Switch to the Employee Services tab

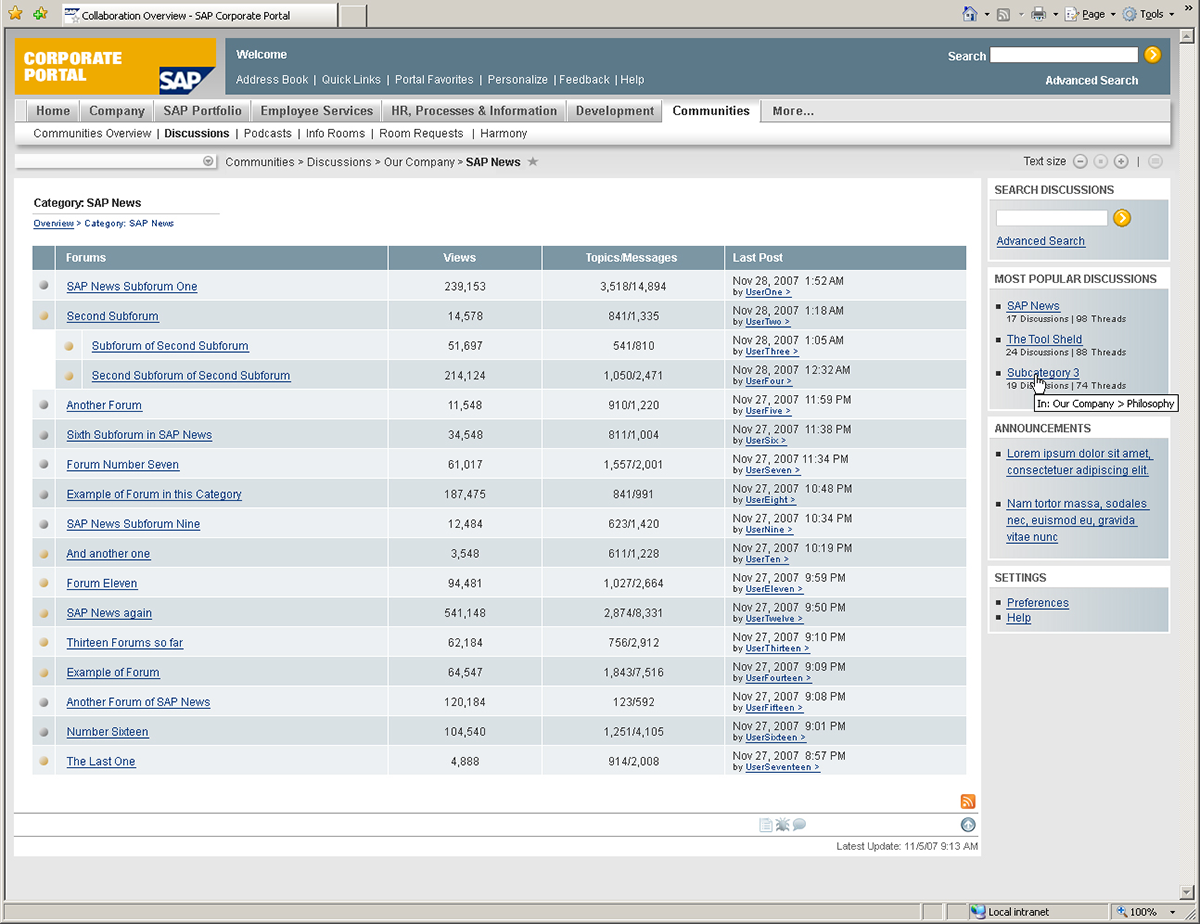pyautogui.click(x=316, y=111)
